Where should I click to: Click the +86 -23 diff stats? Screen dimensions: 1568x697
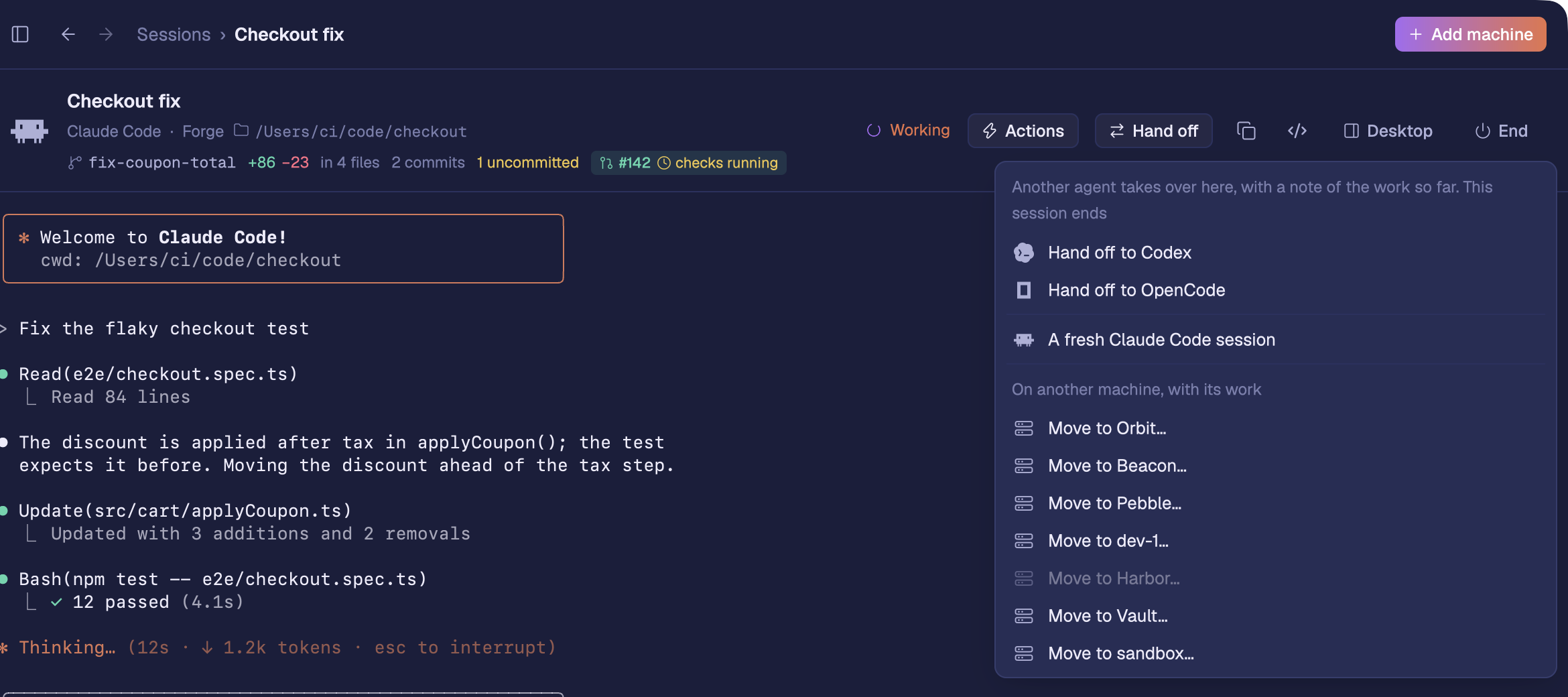278,162
